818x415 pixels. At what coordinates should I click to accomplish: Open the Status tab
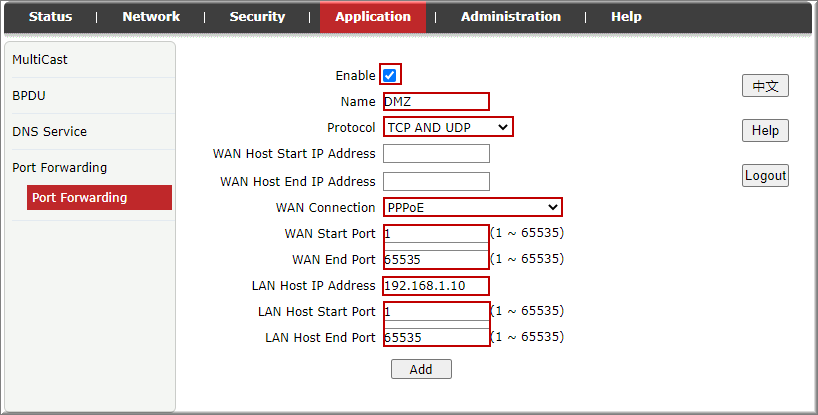pos(50,17)
